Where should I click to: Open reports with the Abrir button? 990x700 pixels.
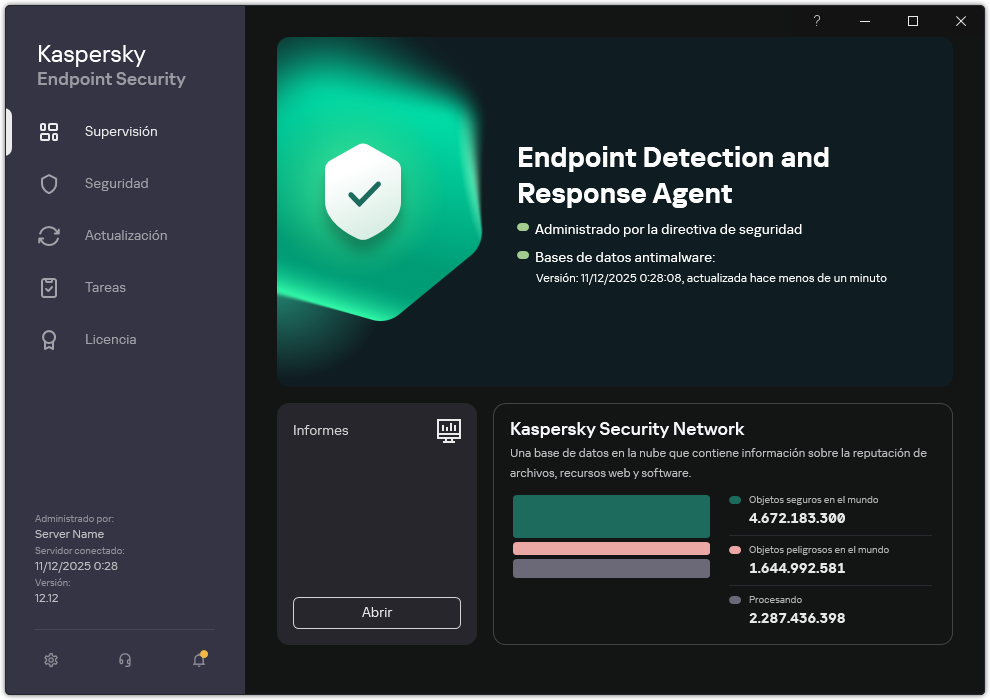(x=376, y=612)
